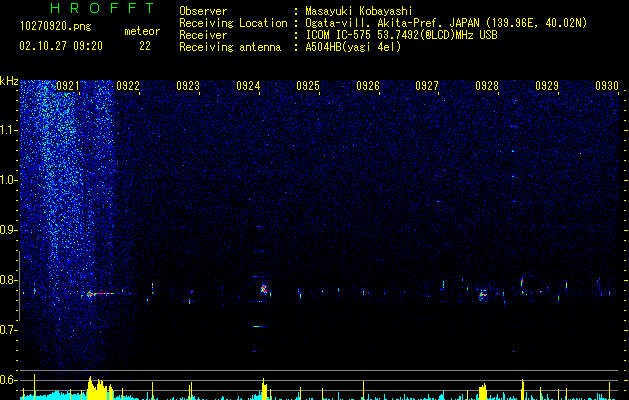Click the yellow intensity peak below 0924
The height and width of the screenshot is (400, 629).
coord(264,389)
